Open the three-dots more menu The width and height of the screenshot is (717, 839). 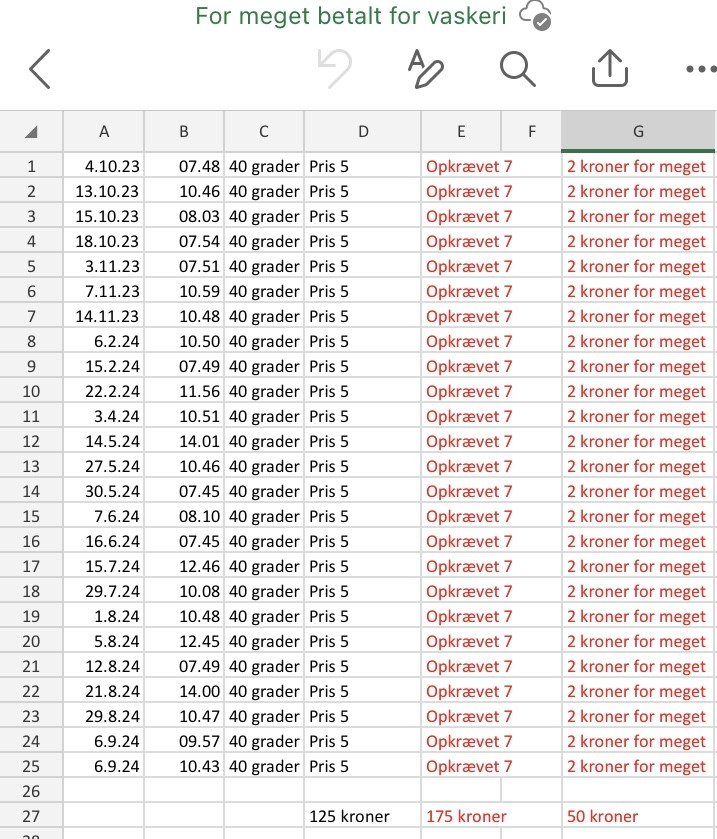click(x=701, y=70)
